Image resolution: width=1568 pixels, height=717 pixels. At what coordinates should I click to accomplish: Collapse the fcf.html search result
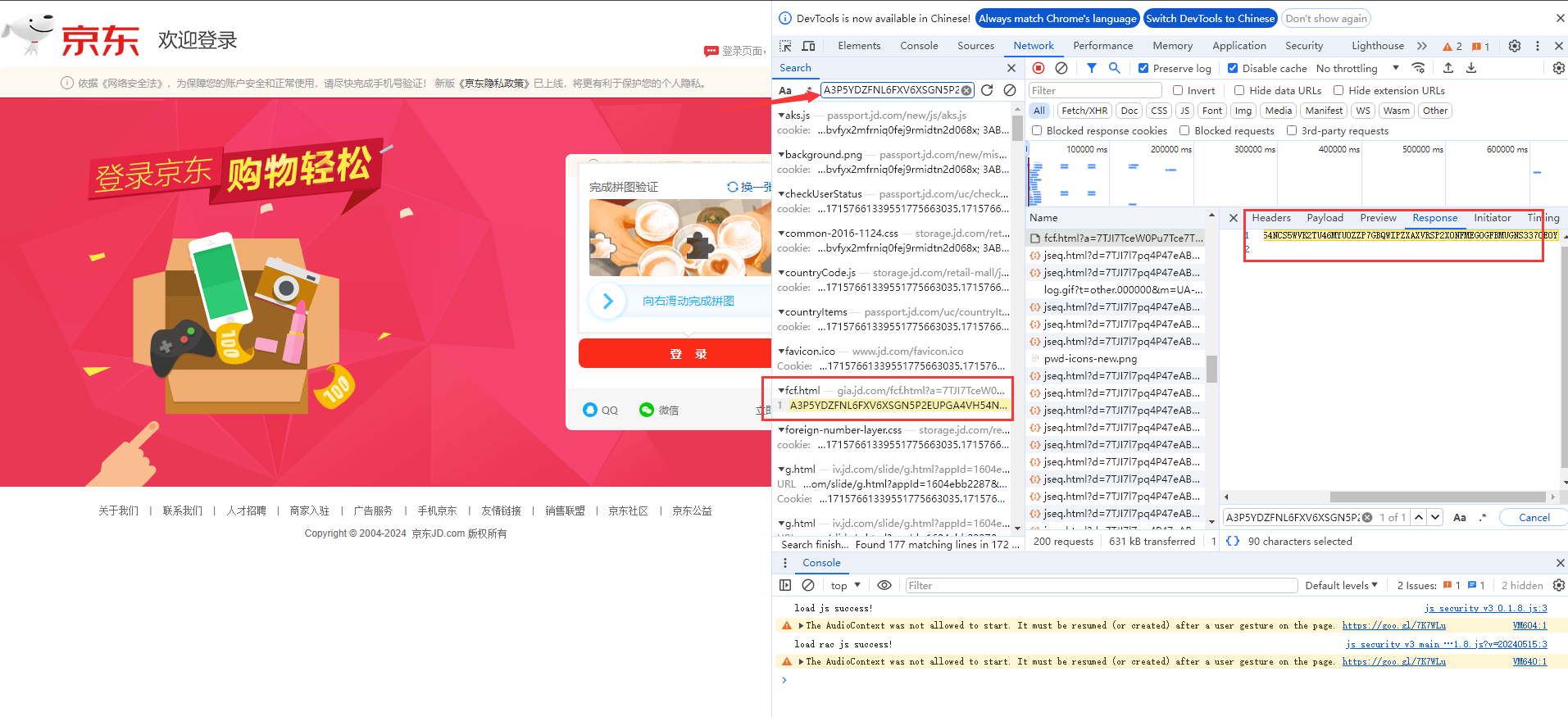pos(781,391)
